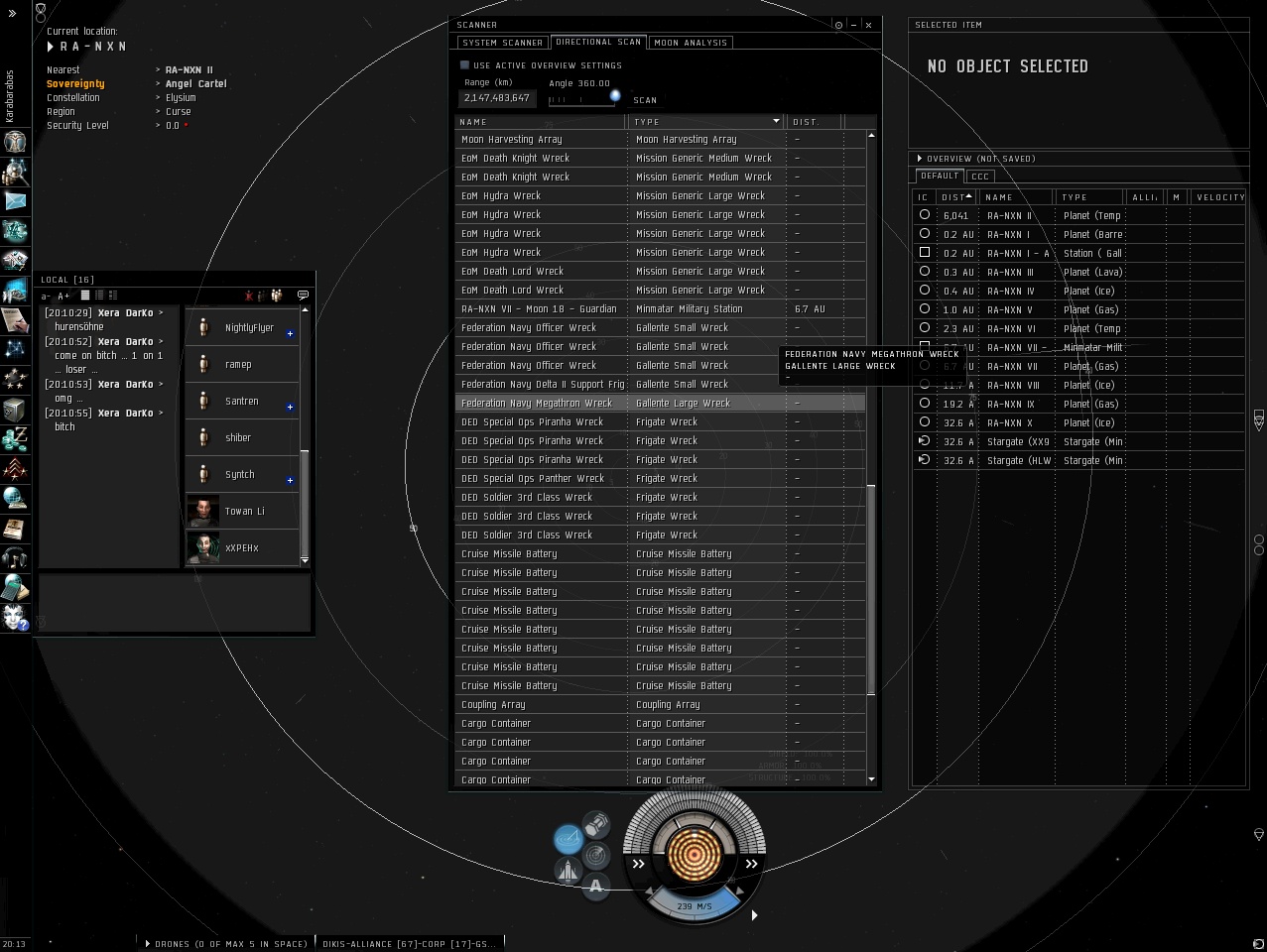The width and height of the screenshot is (1267, 952).
Task: Collapse the Overview header triangle
Action: pyautogui.click(x=920, y=159)
